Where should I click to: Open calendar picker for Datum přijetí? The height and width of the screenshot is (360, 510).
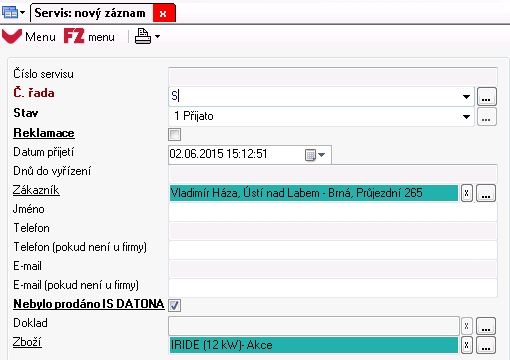pyautogui.click(x=315, y=155)
